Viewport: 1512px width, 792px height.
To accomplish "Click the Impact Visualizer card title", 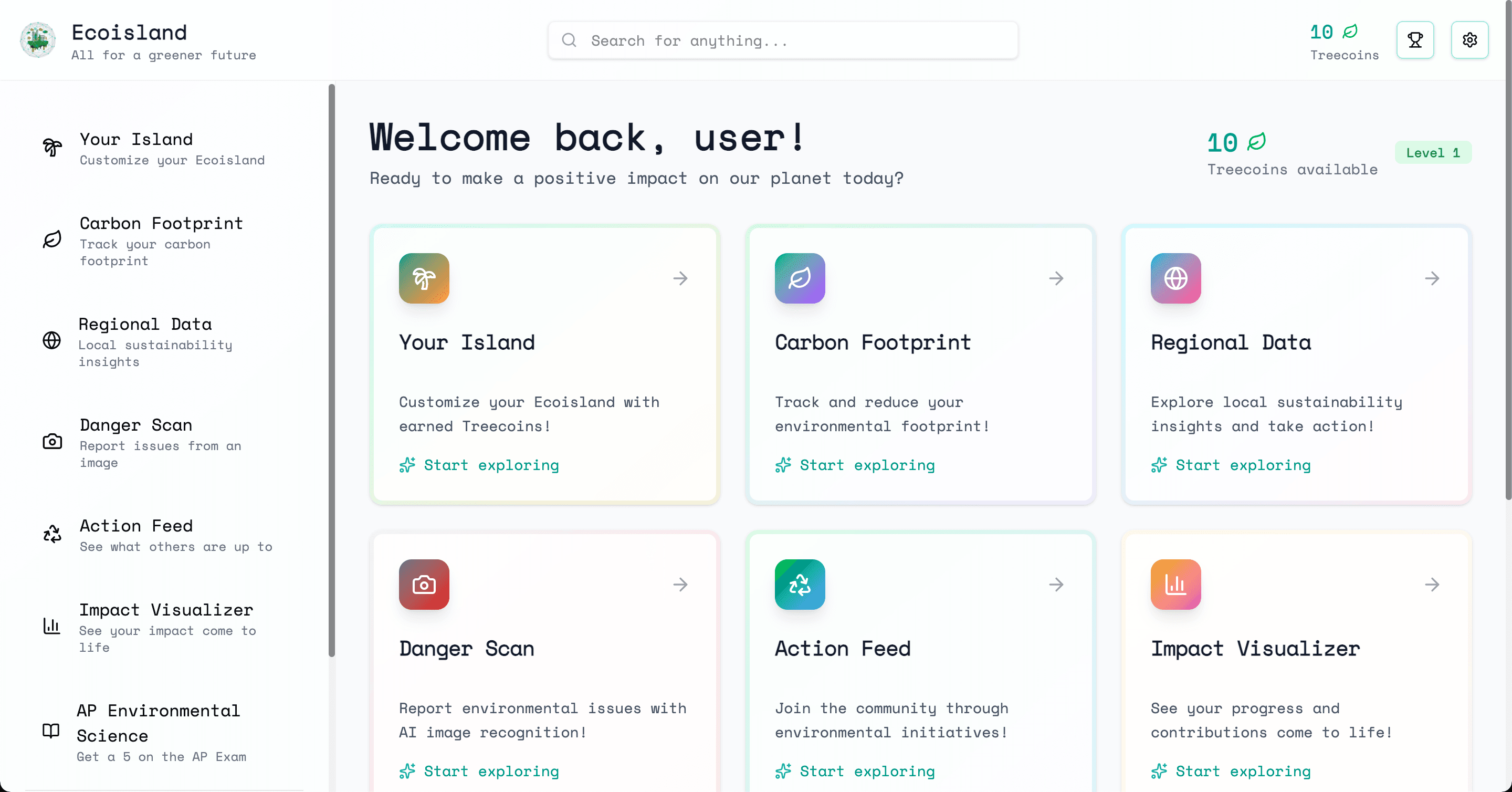I will [x=1255, y=649].
